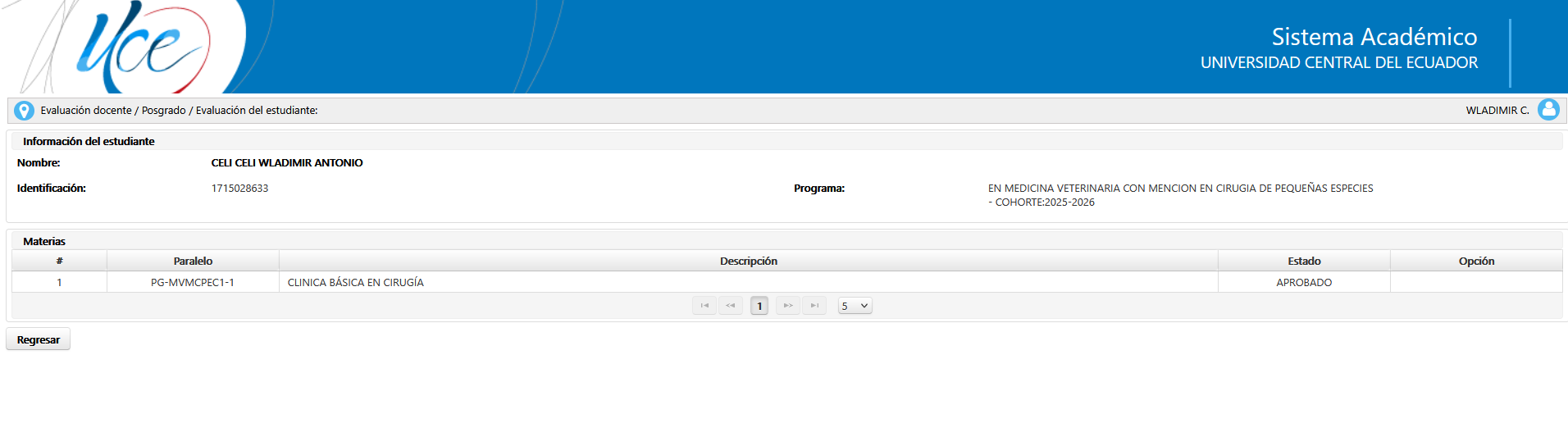Click the Nombre: label
The image size is (1568, 446).
point(39,163)
